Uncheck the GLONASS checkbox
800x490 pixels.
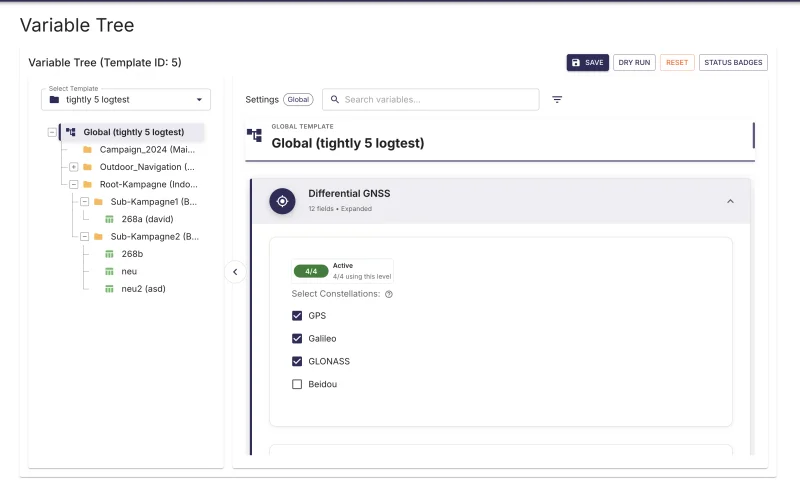pyautogui.click(x=297, y=361)
